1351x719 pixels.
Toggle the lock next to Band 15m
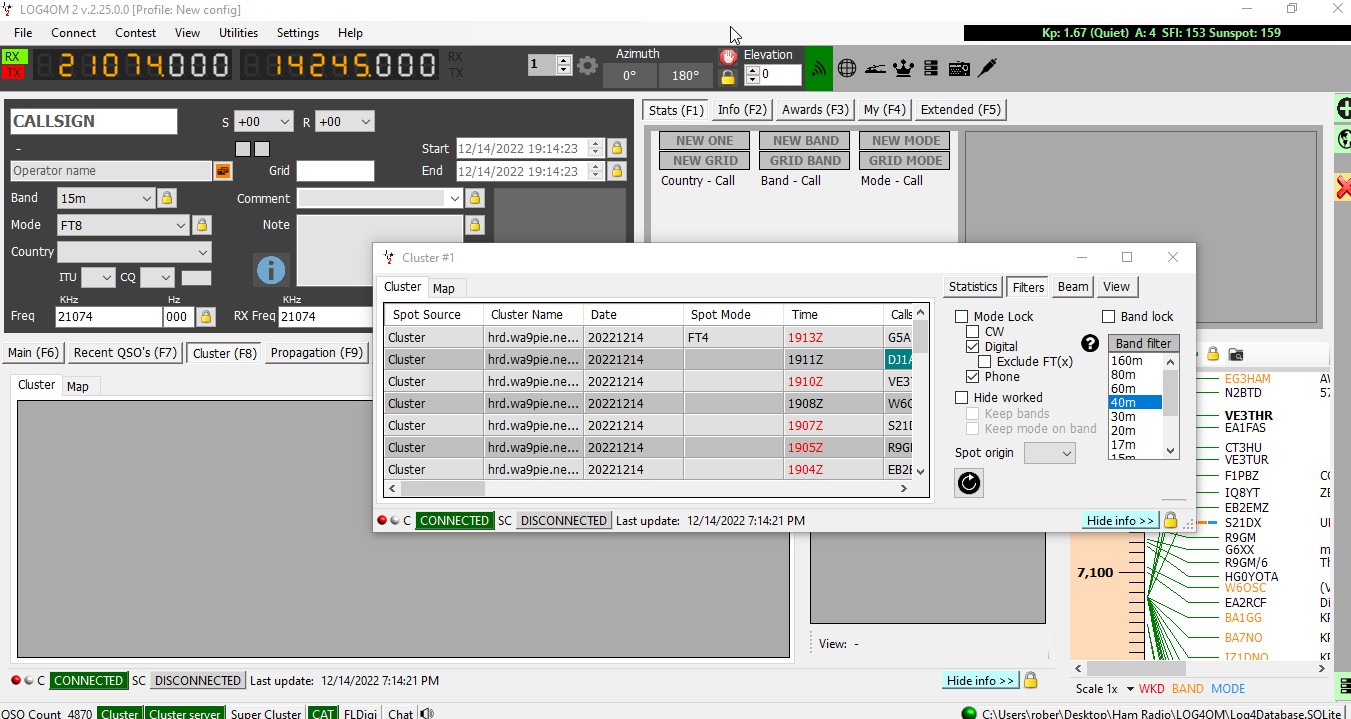coord(167,198)
